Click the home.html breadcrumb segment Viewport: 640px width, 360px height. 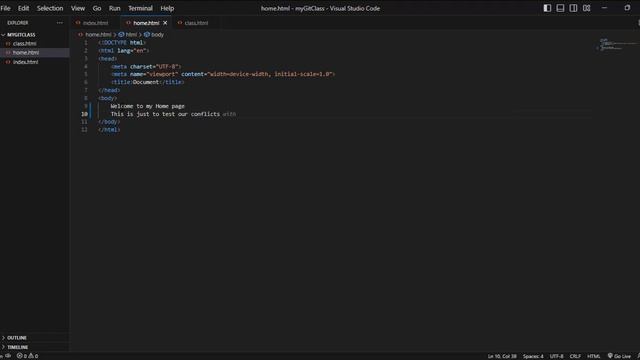pyautogui.click(x=98, y=35)
